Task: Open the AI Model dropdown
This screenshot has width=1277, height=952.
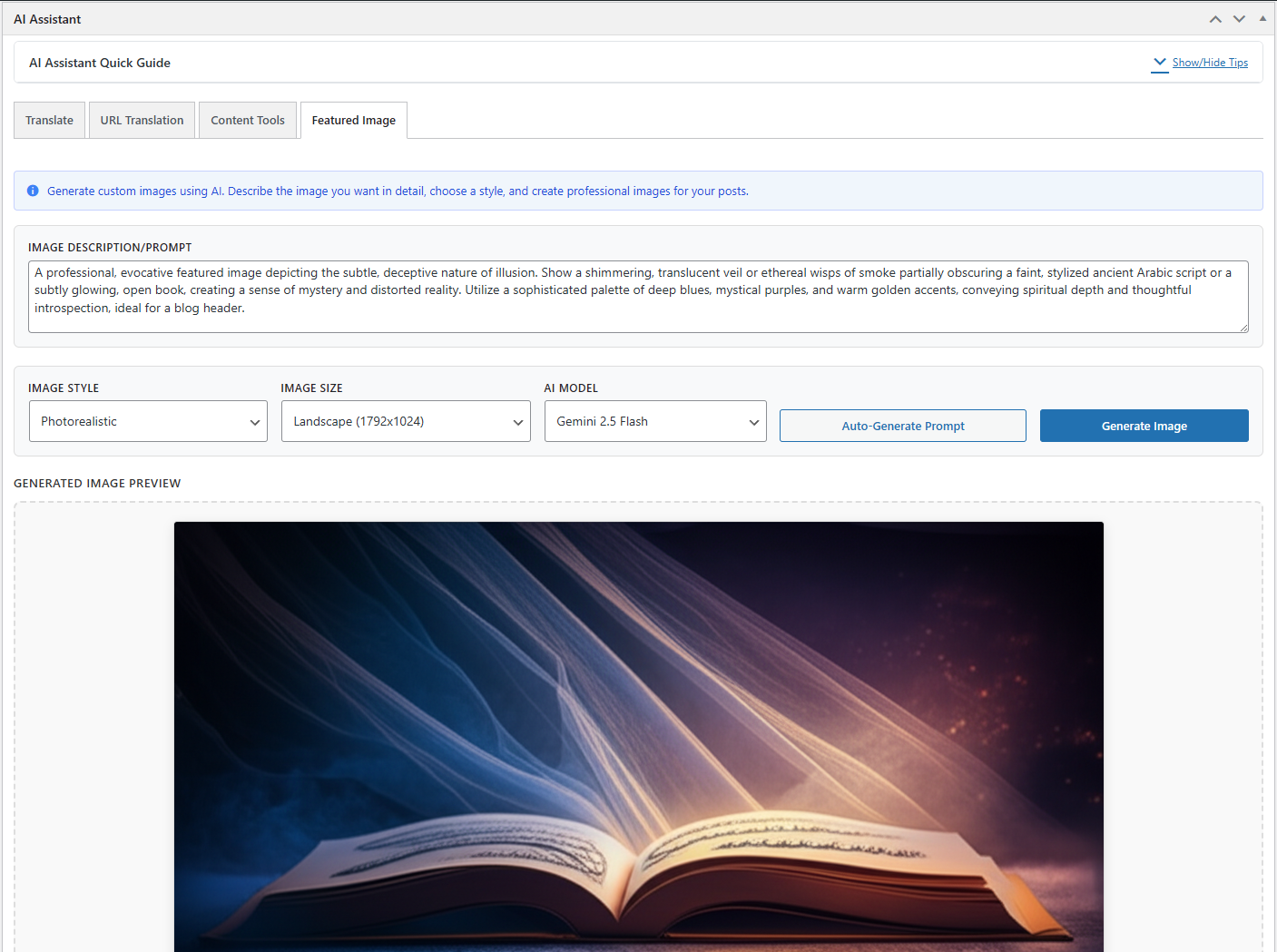Action: (x=655, y=421)
